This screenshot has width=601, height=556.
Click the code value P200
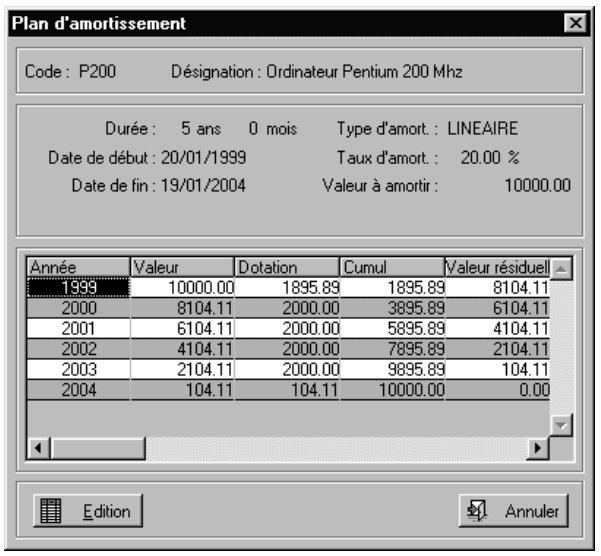coord(97,71)
